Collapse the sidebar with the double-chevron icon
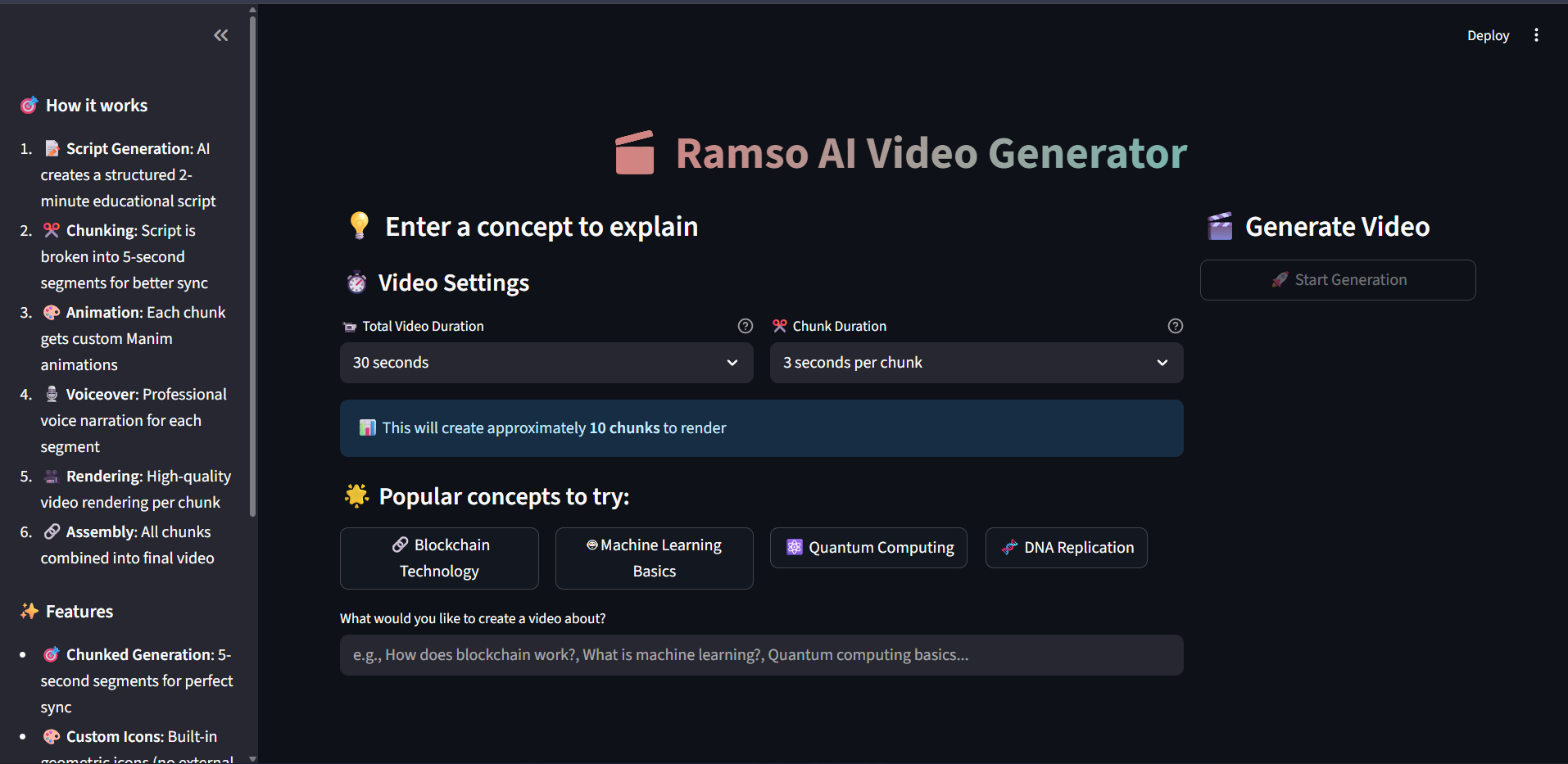Image resolution: width=1568 pixels, height=764 pixels. 221,35
